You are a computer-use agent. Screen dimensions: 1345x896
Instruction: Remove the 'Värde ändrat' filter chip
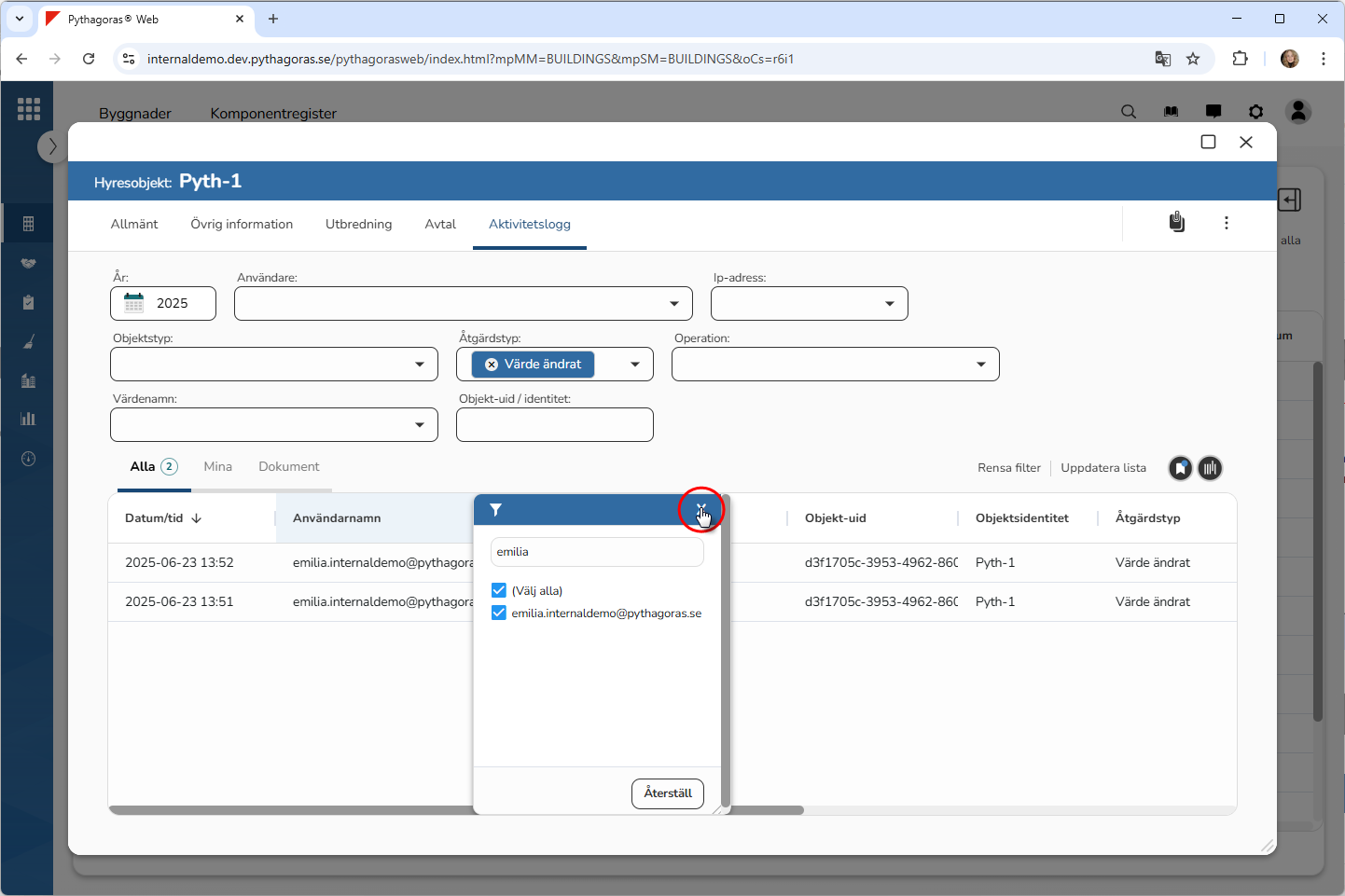coord(492,365)
